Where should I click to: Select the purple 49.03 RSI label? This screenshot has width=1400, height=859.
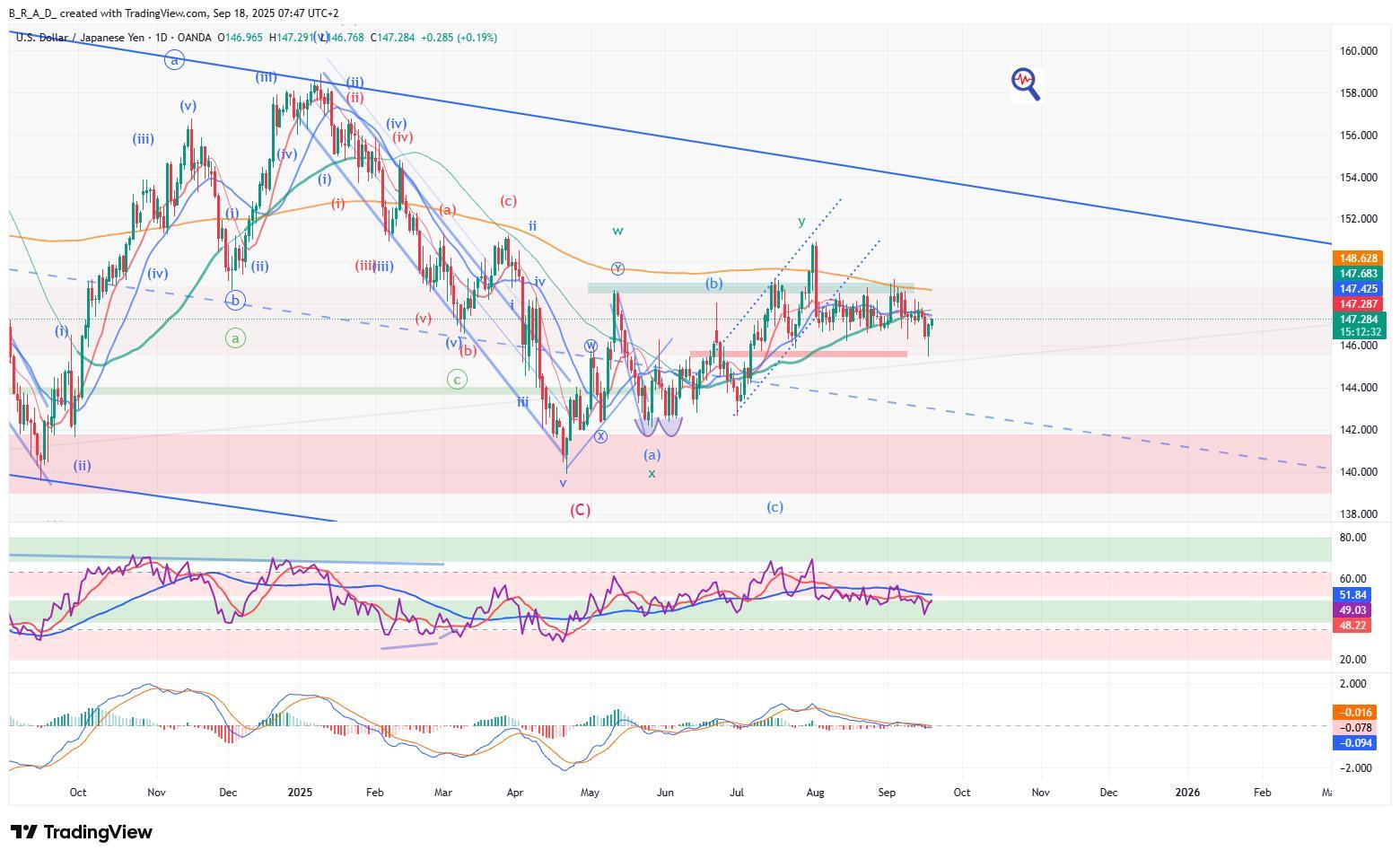tap(1352, 610)
